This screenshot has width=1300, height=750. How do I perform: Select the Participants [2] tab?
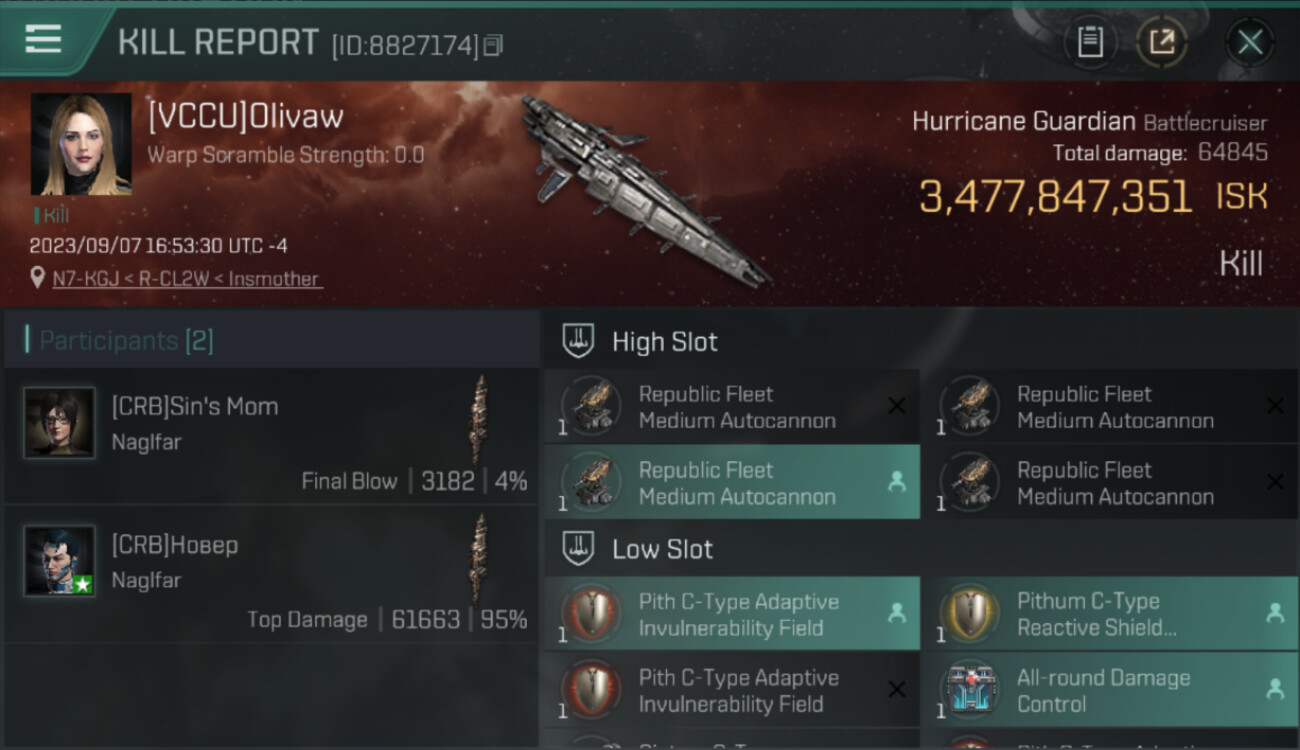coord(126,340)
